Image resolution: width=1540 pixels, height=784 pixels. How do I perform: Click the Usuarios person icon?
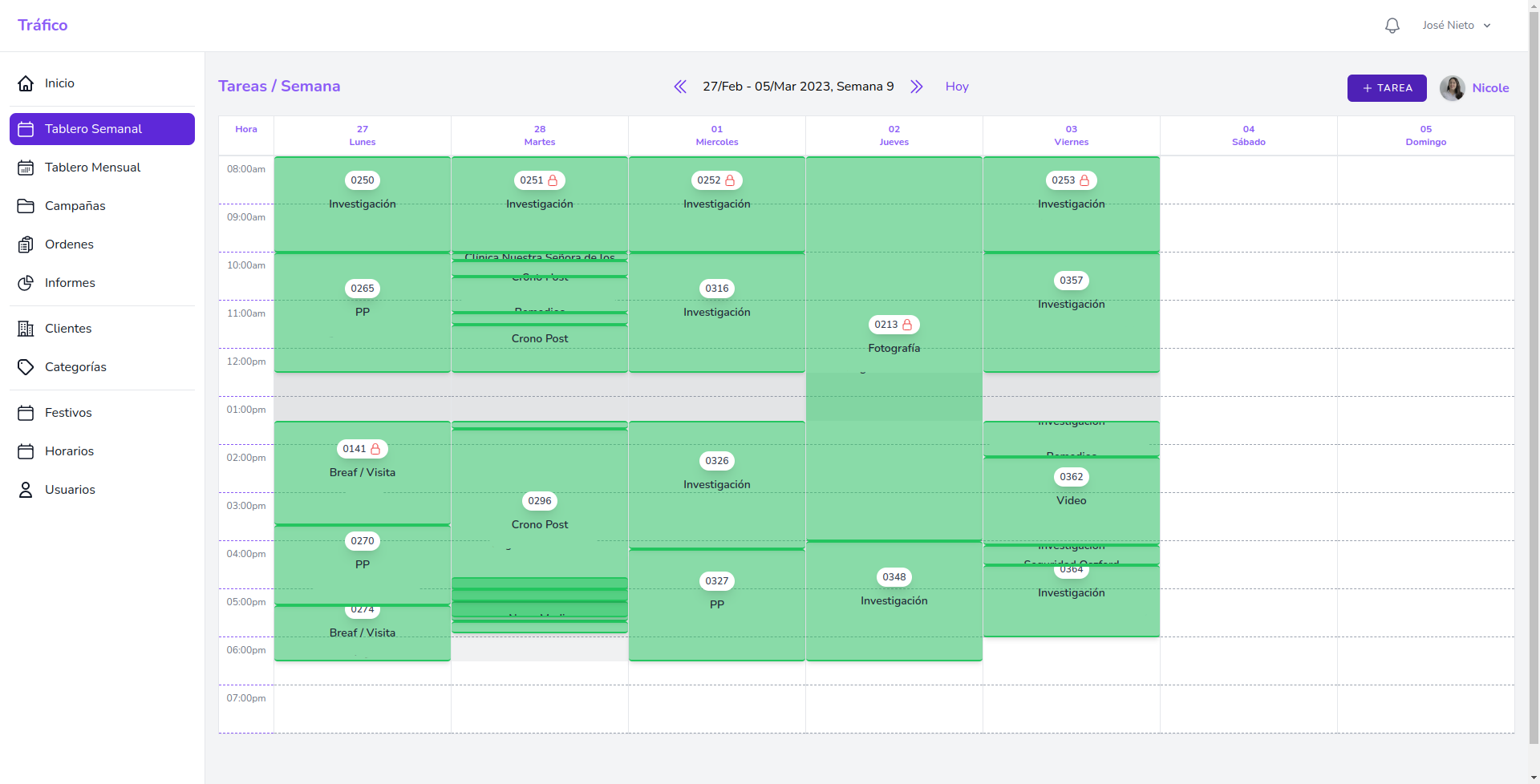click(x=26, y=490)
